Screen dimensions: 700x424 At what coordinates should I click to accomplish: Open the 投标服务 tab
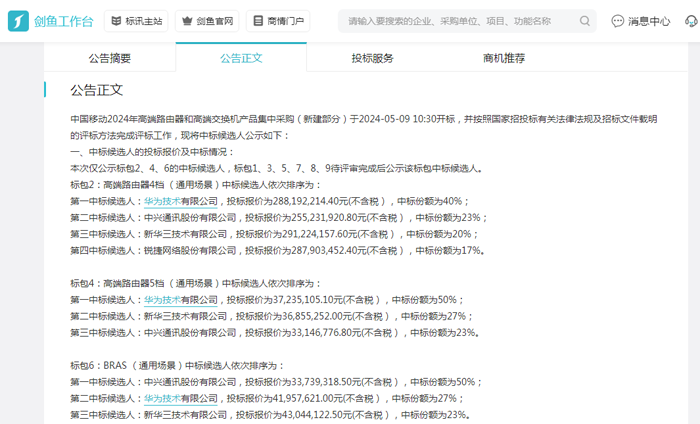click(372, 58)
